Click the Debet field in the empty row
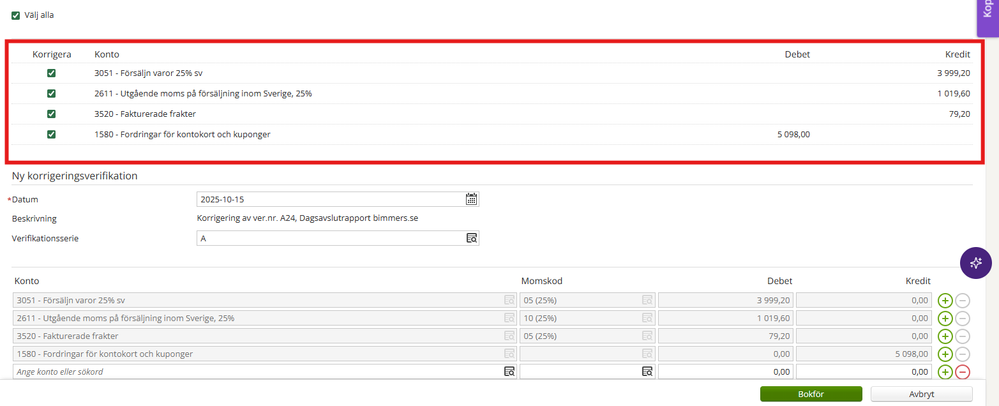Image resolution: width=999 pixels, height=406 pixels. (726, 372)
